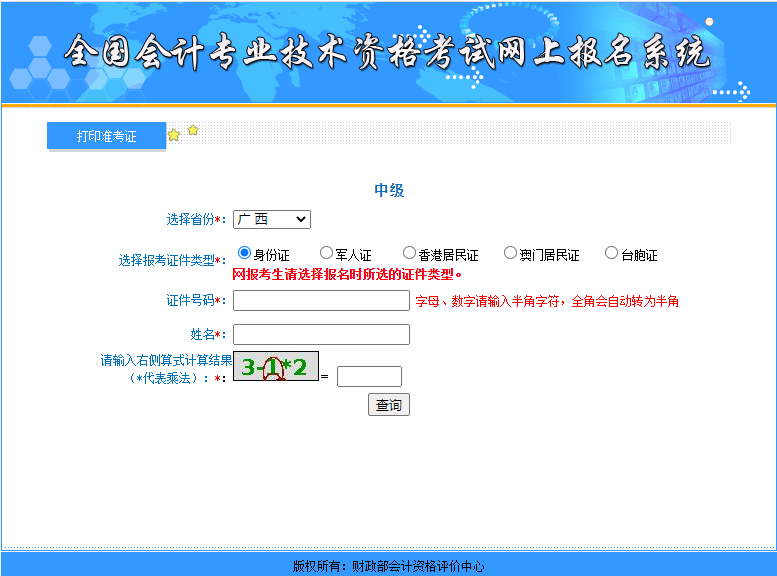
Task: Click the larger yellow star icon
Action: tap(174, 135)
